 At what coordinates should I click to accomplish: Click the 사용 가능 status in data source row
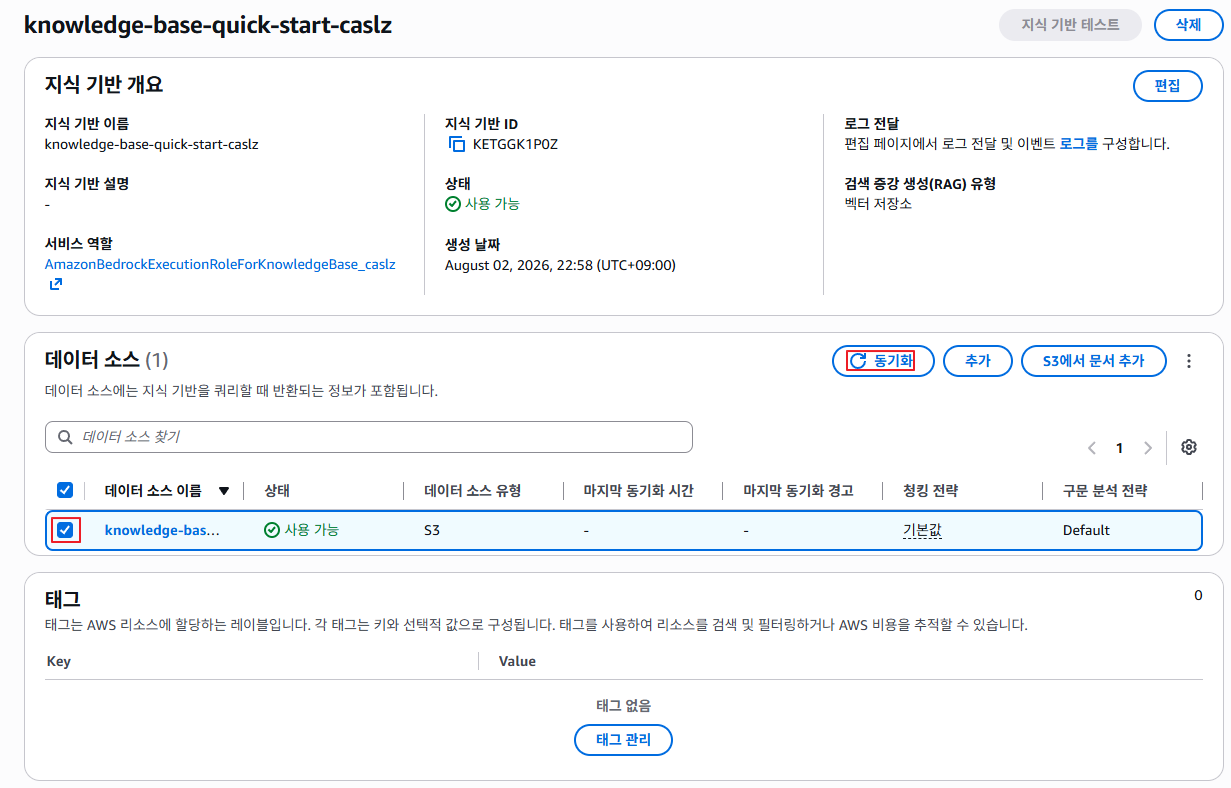point(301,530)
